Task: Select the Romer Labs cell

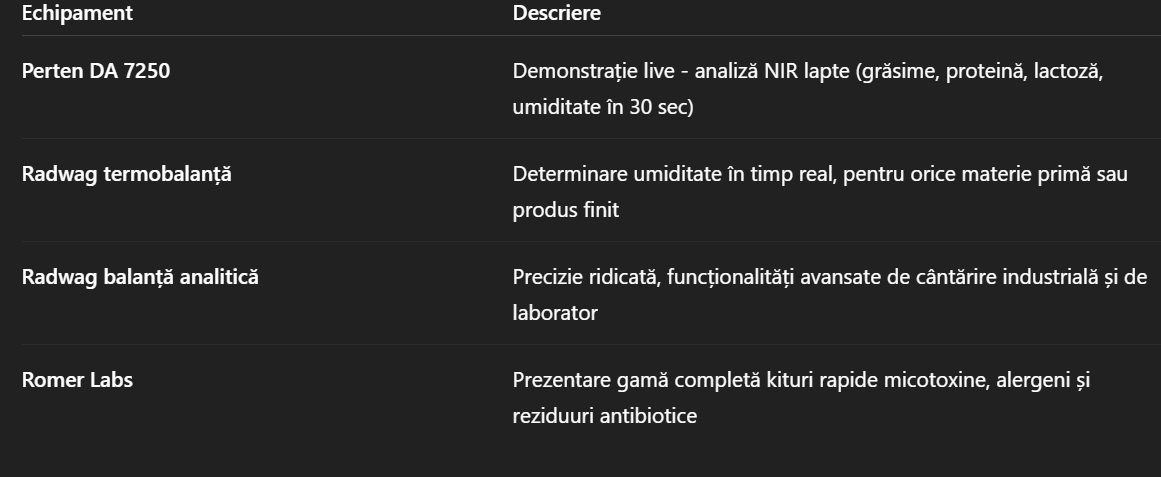Action: point(77,380)
